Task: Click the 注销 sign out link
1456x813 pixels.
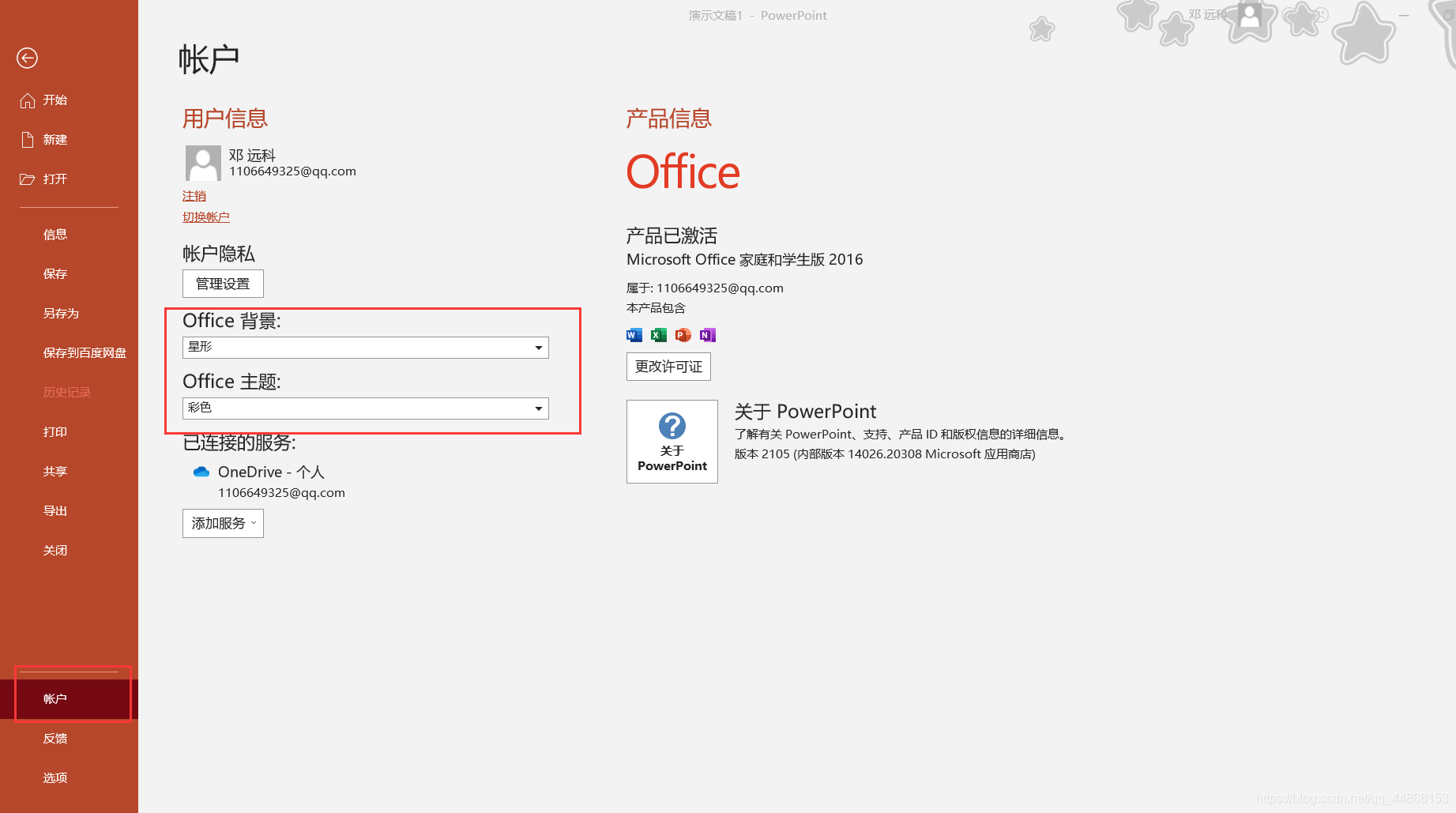Action: (194, 196)
